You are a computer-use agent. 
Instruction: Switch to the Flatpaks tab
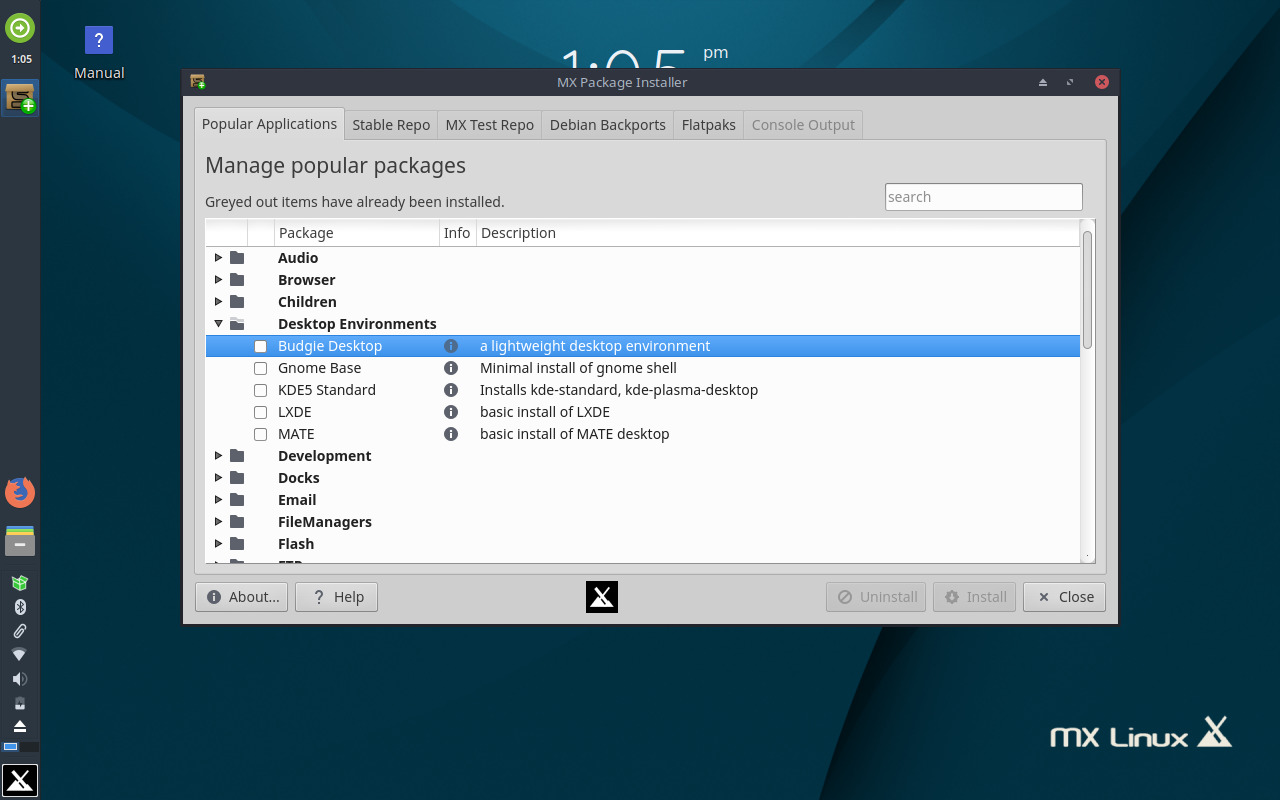[708, 124]
